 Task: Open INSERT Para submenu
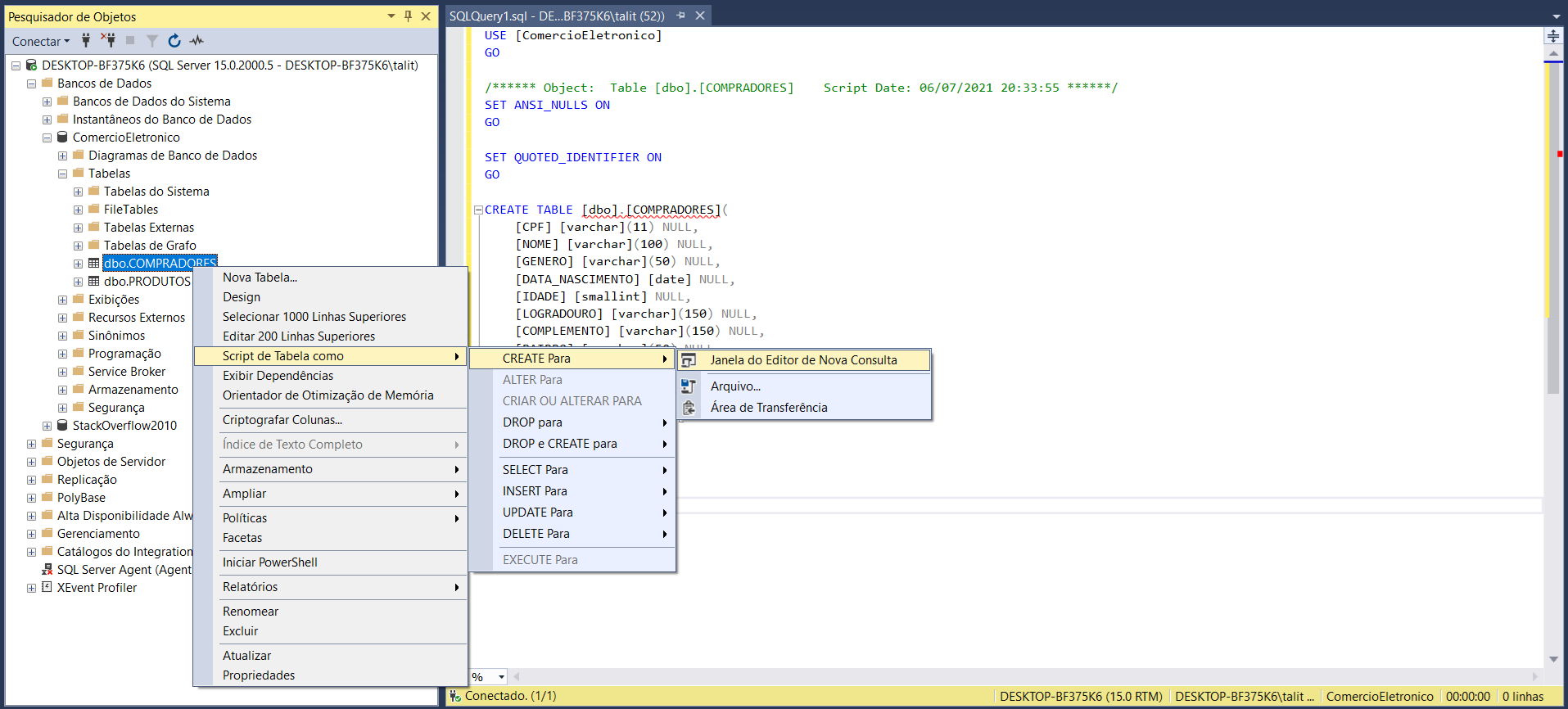pyautogui.click(x=572, y=491)
